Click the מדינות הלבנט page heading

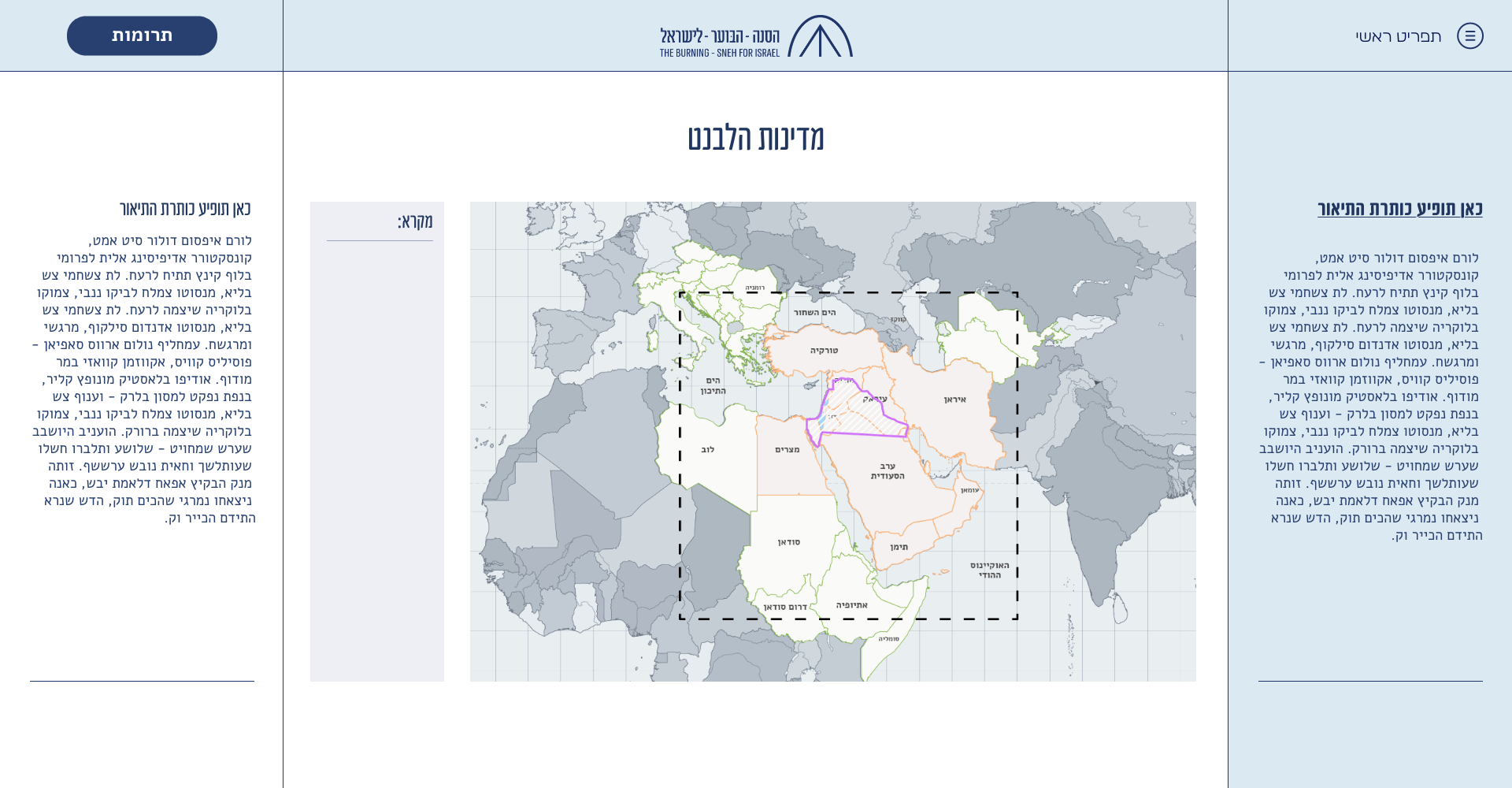click(755, 138)
